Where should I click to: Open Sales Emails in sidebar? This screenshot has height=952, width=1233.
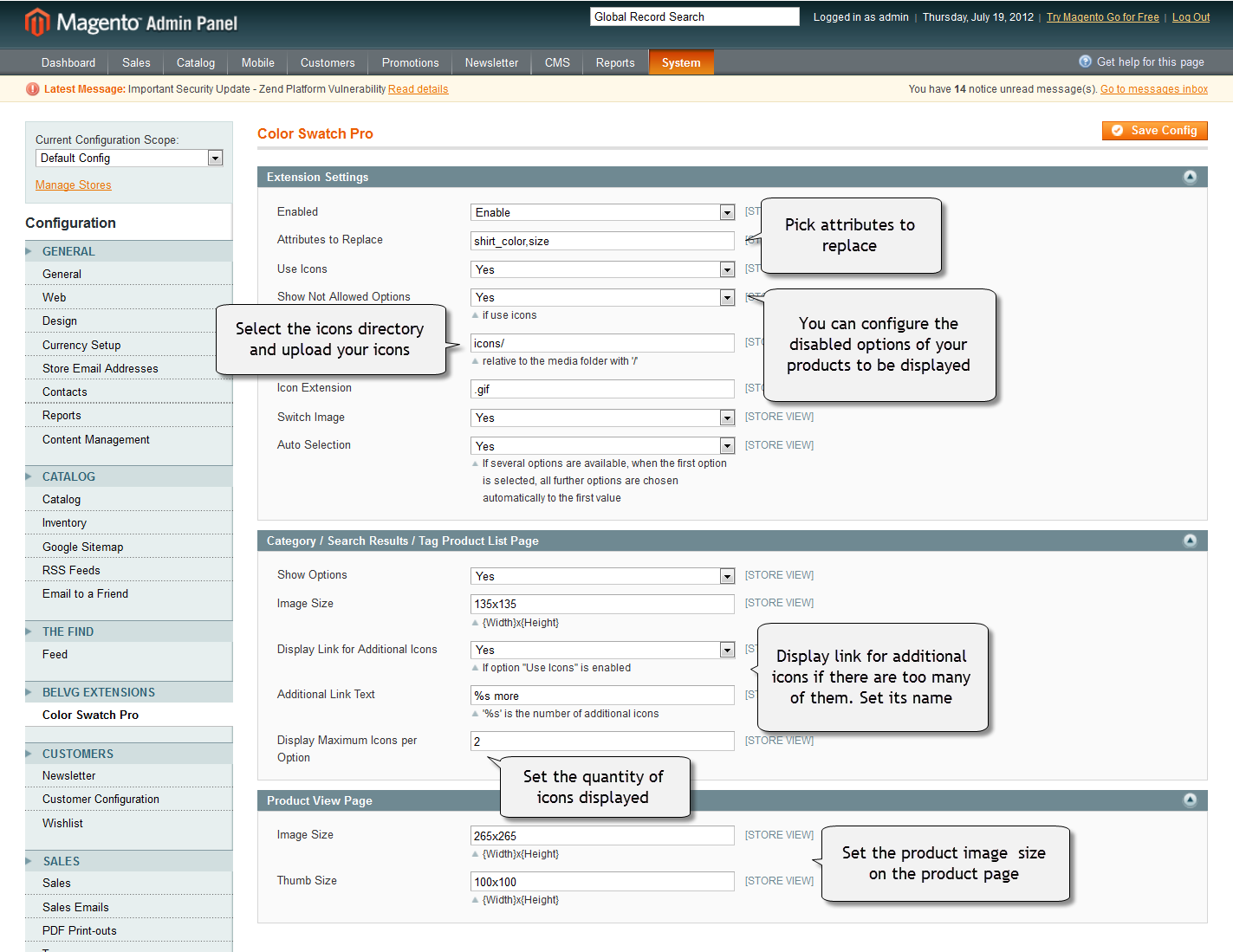point(75,908)
